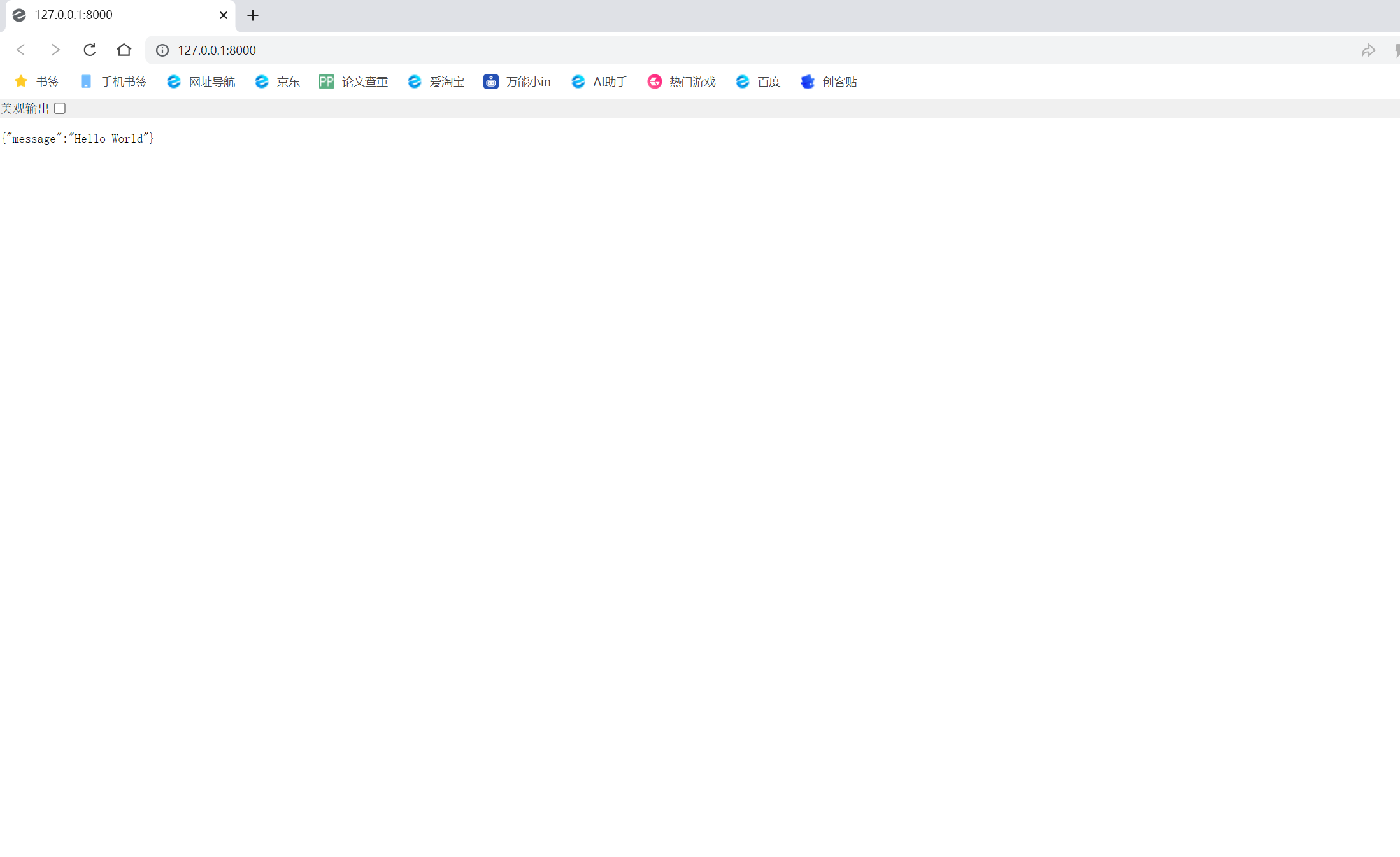The image size is (1400, 857).
Task: Reload the current page
Action: tap(90, 50)
